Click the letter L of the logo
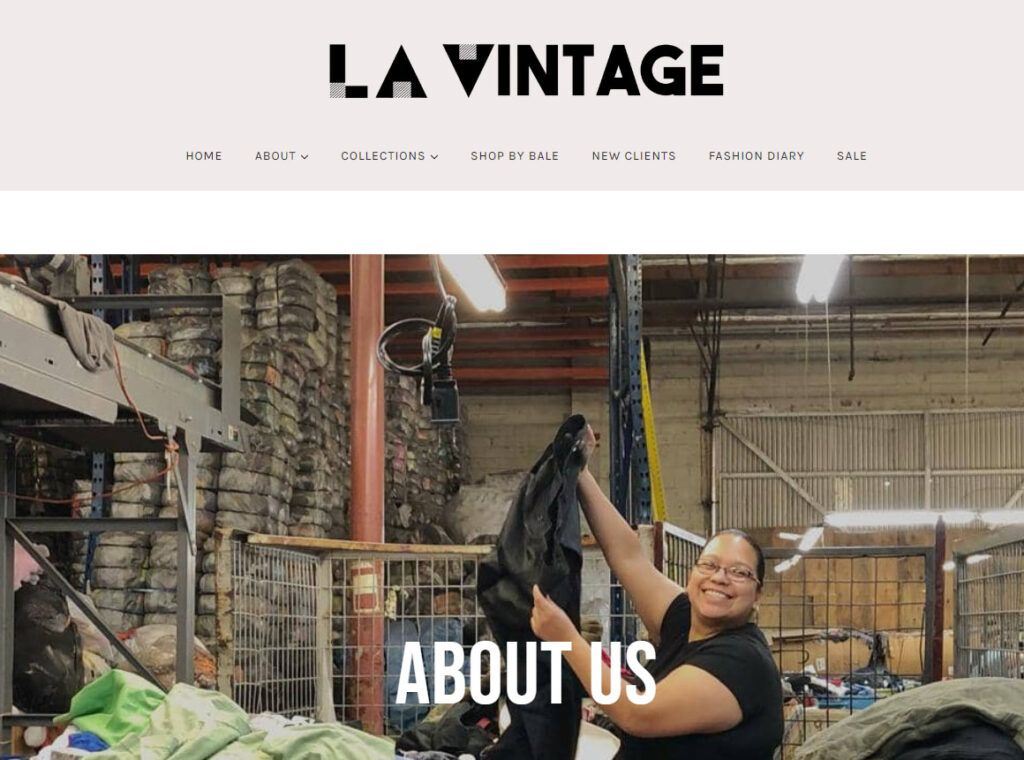 [x=347, y=71]
